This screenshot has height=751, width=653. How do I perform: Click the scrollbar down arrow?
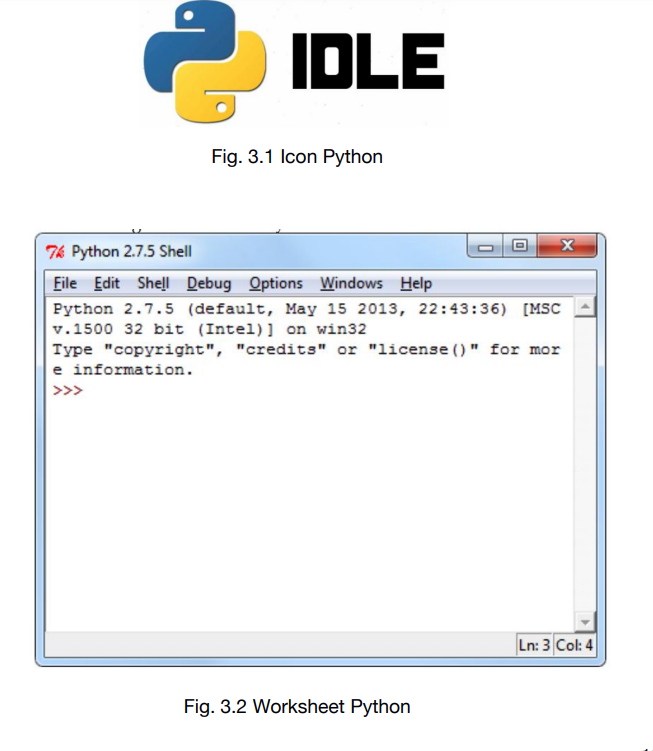(586, 621)
